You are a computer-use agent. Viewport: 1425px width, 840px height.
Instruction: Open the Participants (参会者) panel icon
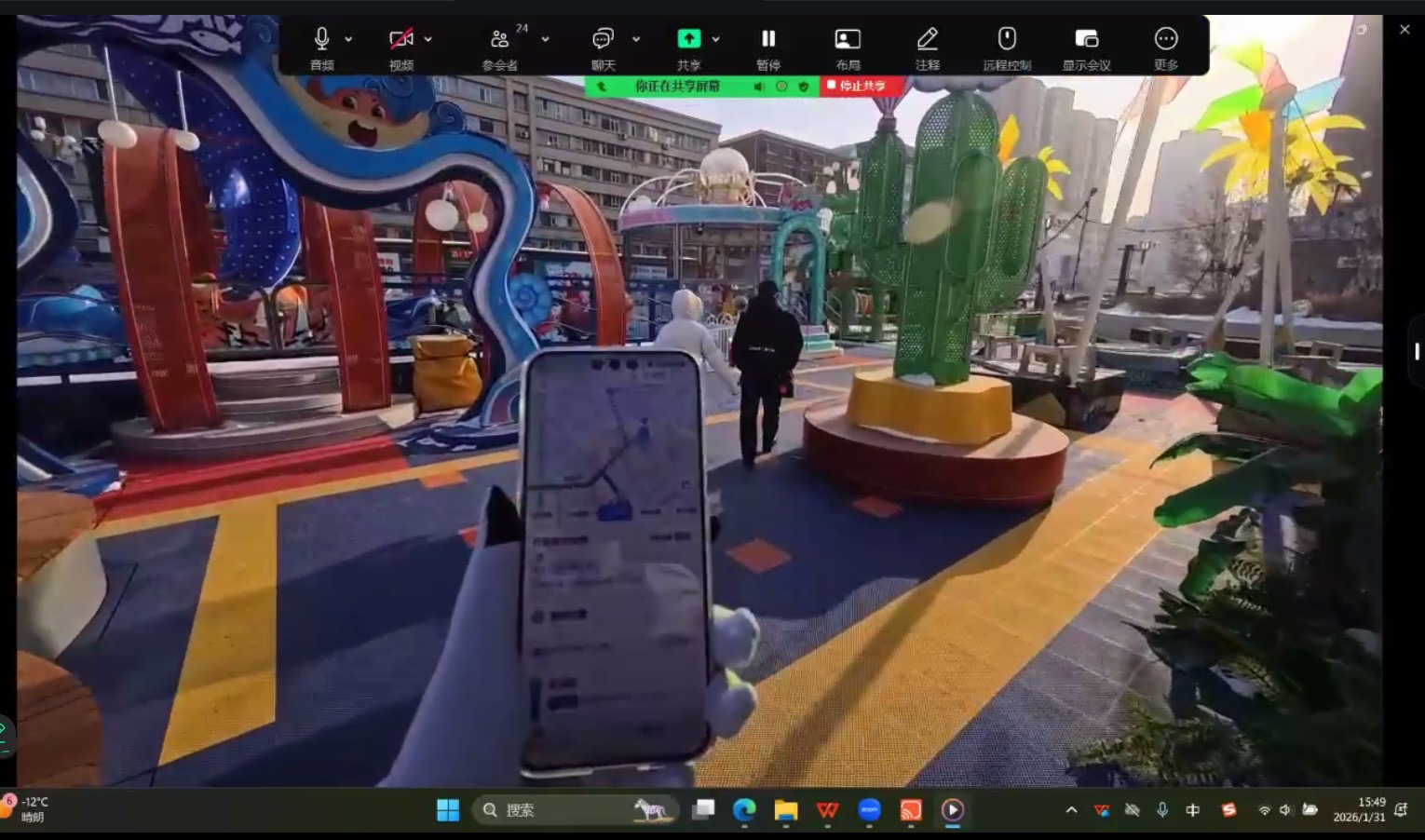pos(500,39)
